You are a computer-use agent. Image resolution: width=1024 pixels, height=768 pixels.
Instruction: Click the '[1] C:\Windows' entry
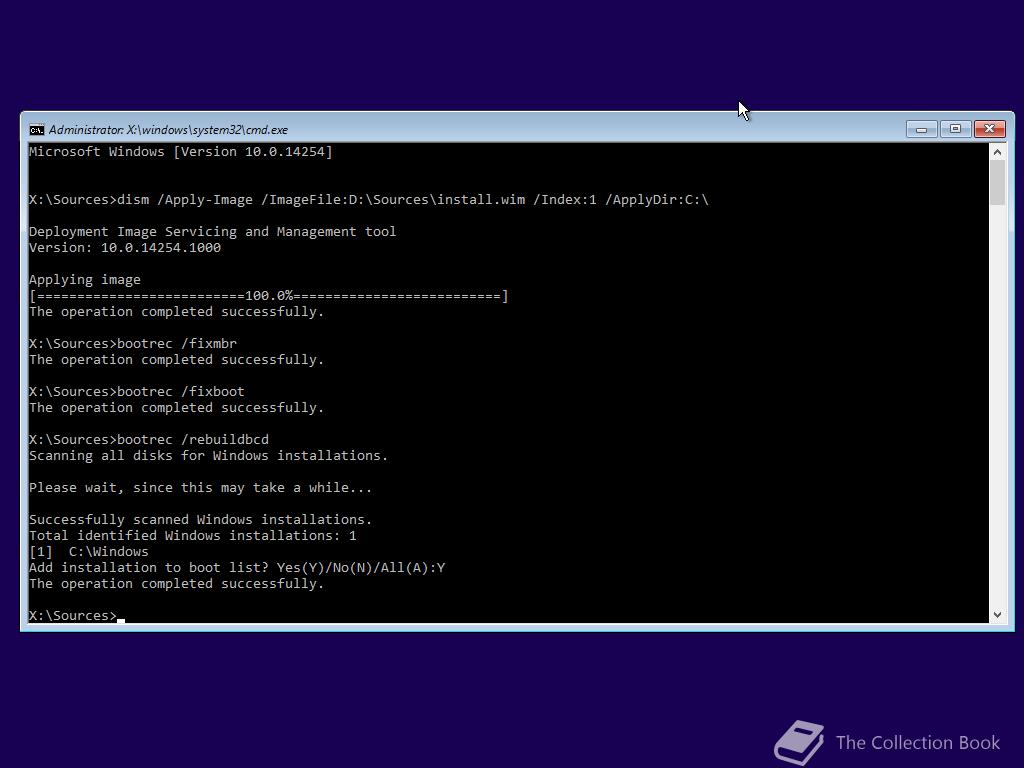pos(89,552)
